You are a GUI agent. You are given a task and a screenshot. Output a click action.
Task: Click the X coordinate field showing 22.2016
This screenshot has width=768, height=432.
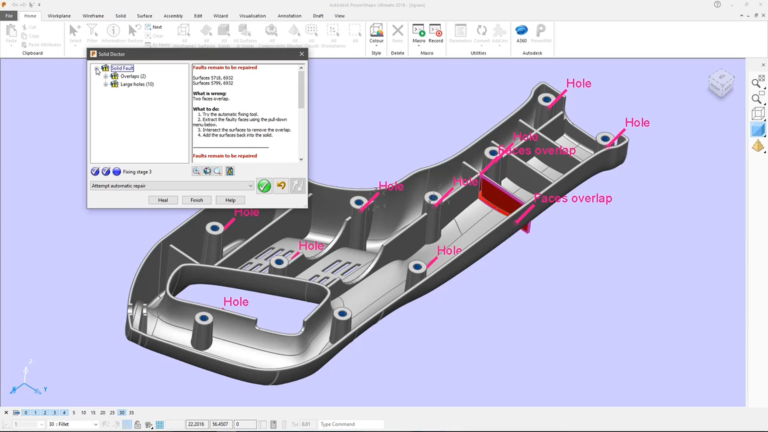tap(196, 424)
